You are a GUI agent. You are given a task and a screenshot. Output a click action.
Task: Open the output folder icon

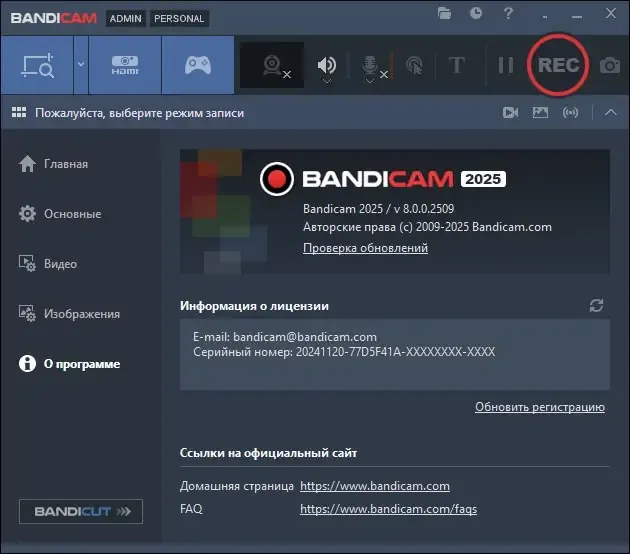point(444,14)
